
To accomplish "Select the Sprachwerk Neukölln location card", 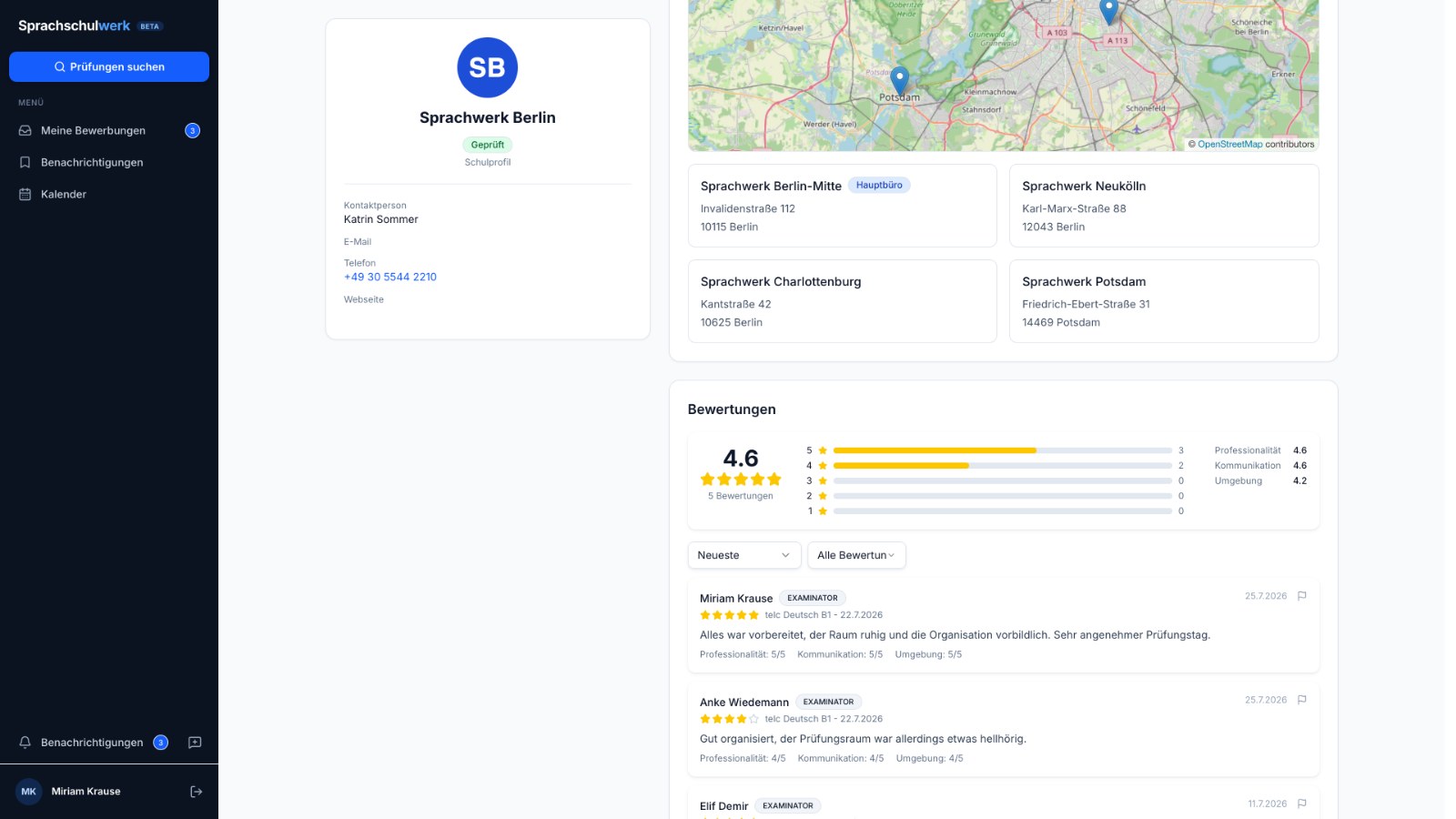I will 1164,206.
